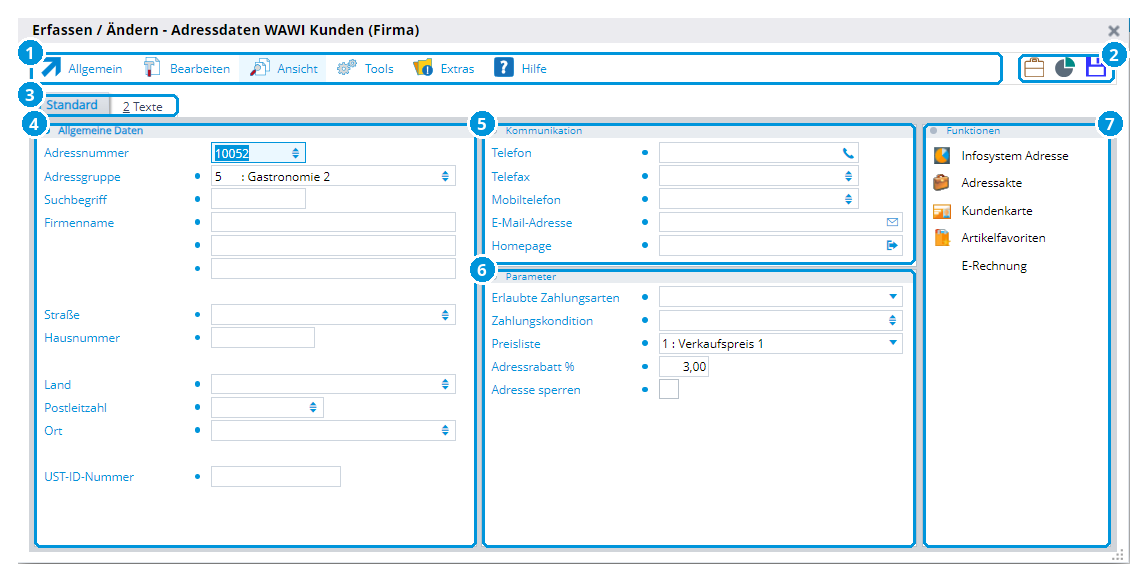Open the Kundenkarte icon in Funktionen
1148x582 pixels.
point(942,211)
